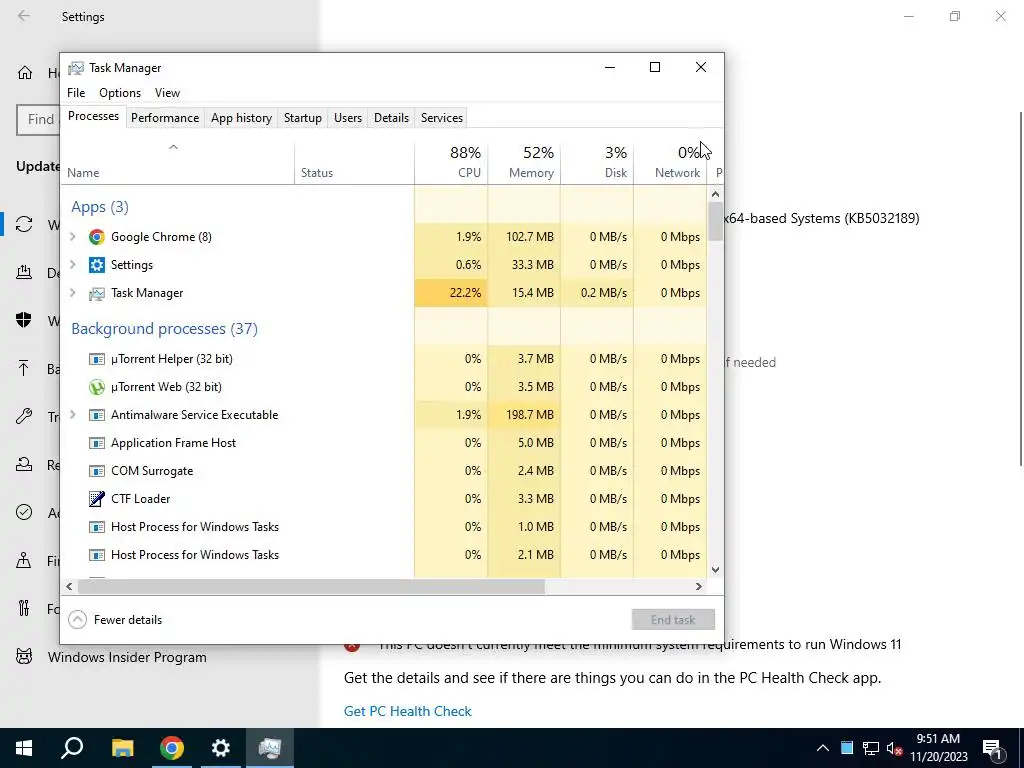1024x768 pixels.
Task: Switch to the Performance tab
Action: [165, 118]
